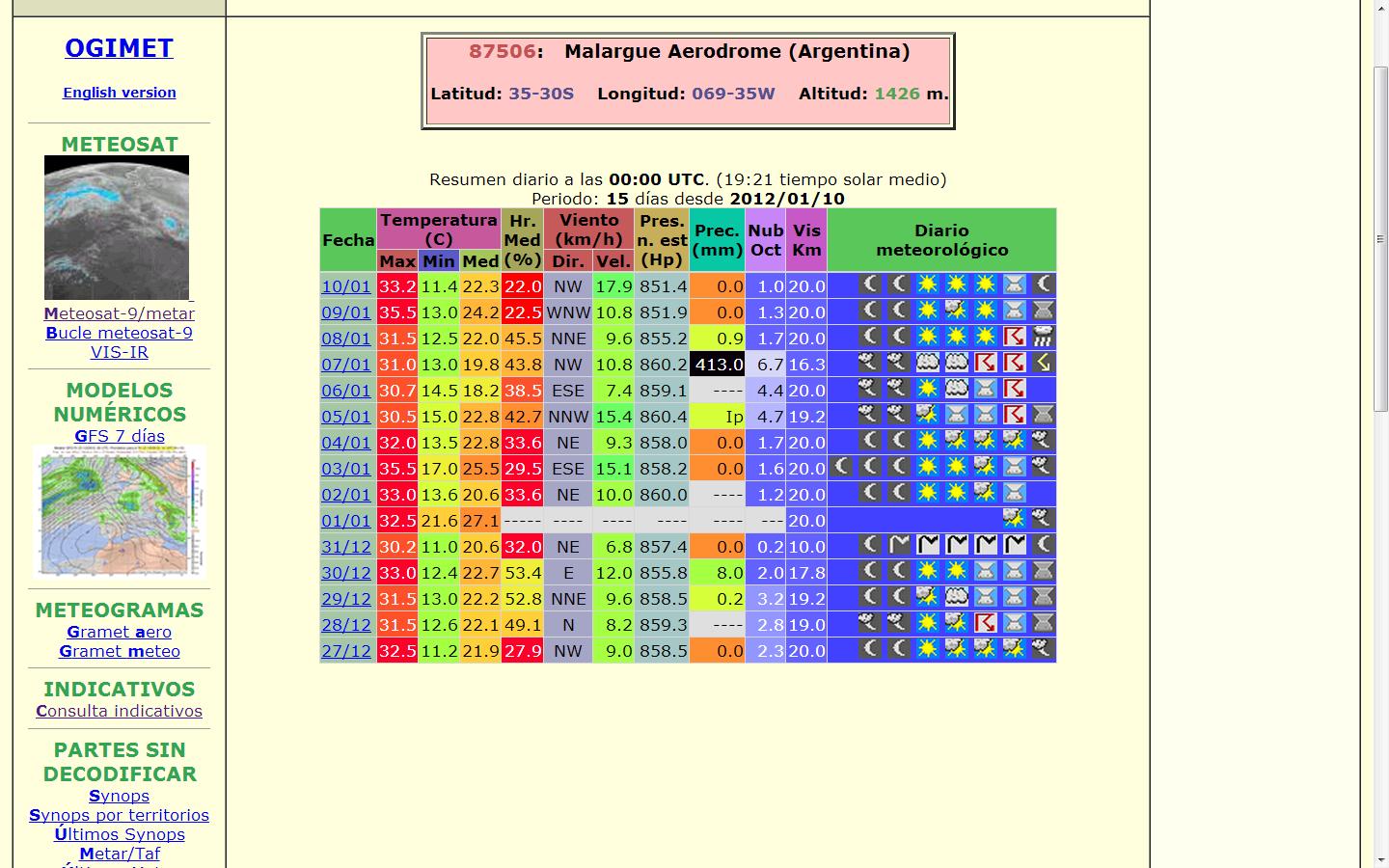Viewport: 1389px width, 868px height.
Task: Open the 09/01 date link
Action: click(x=346, y=312)
